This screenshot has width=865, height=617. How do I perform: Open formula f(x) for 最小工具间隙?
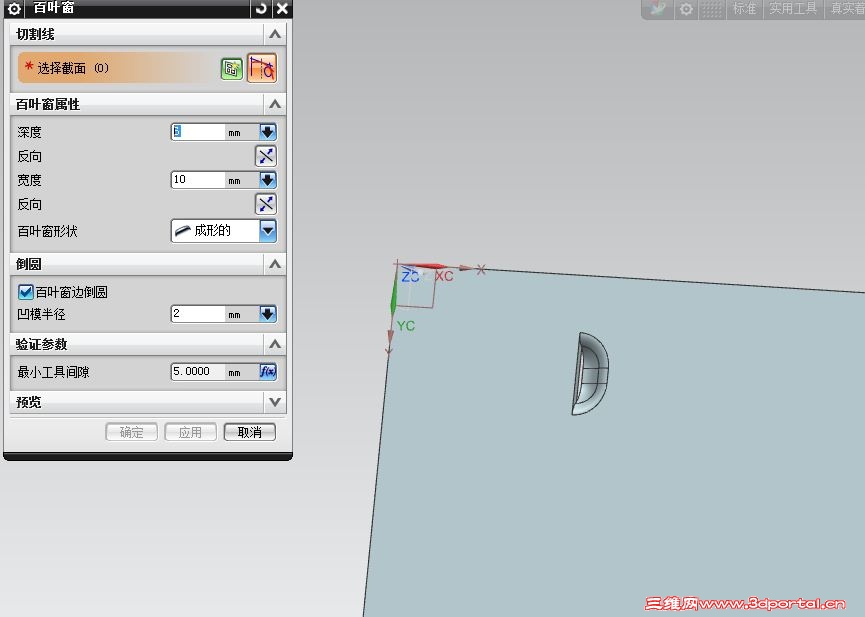pos(268,372)
